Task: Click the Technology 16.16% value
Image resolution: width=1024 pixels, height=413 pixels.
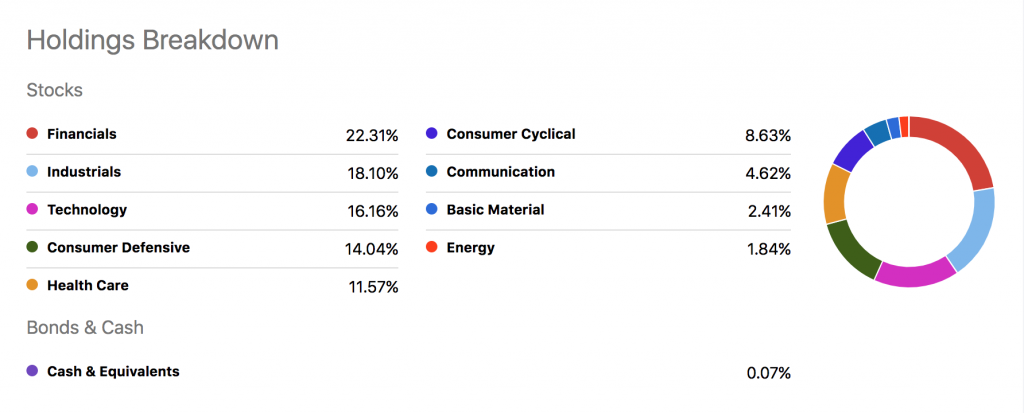Action: (x=372, y=212)
